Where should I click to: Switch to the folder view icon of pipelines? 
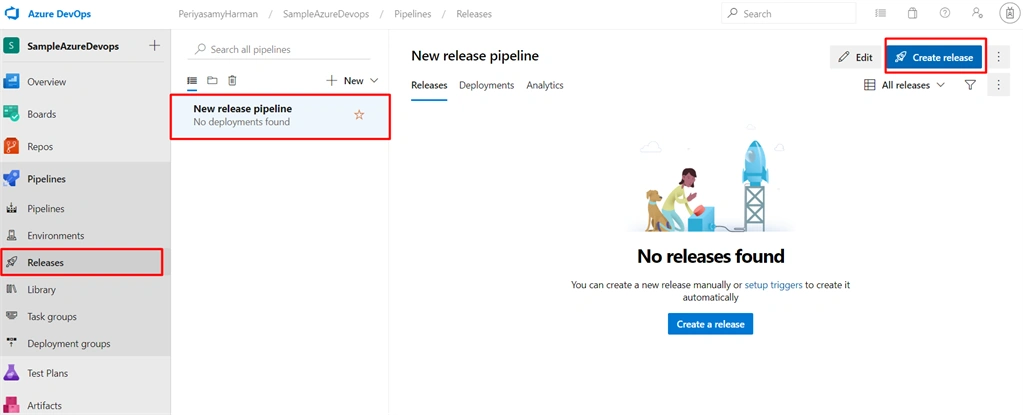(212, 80)
